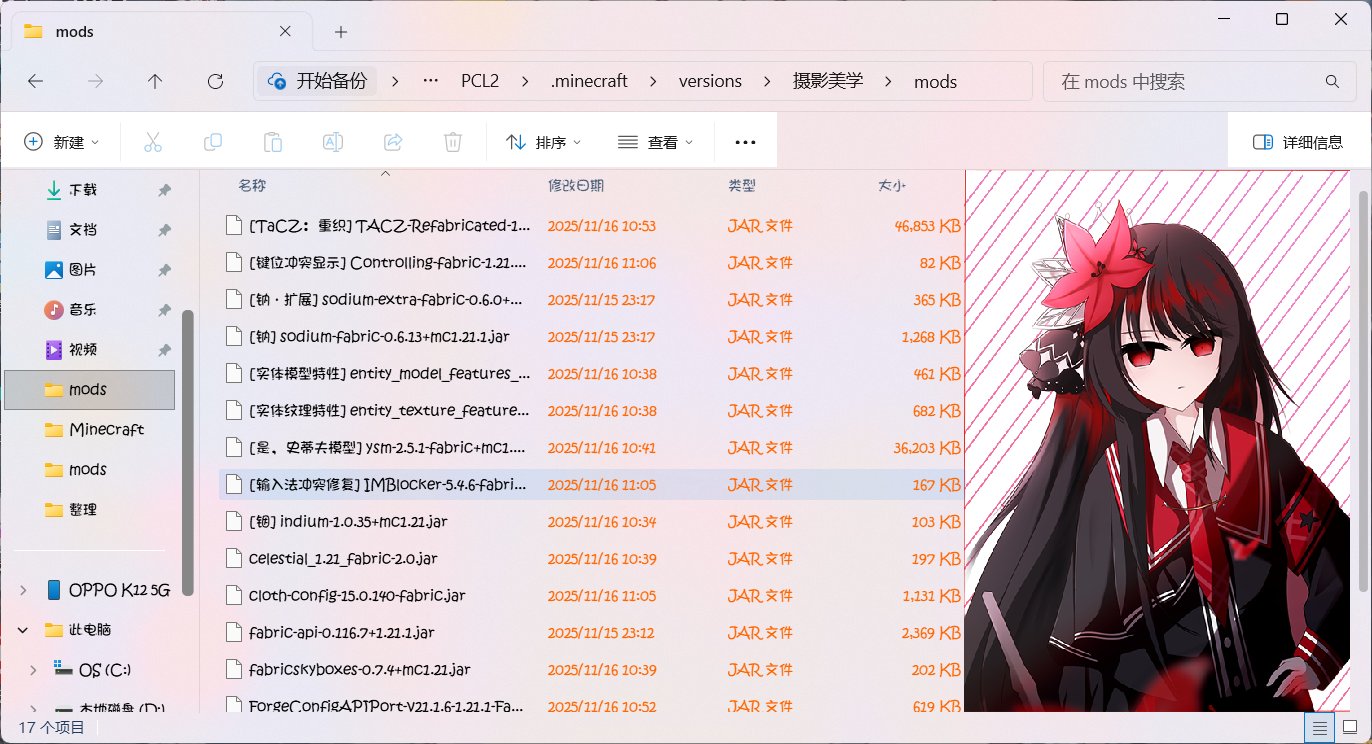Expand the OPPO K12 5G tree node
This screenshot has height=744, width=1372.
(23, 590)
